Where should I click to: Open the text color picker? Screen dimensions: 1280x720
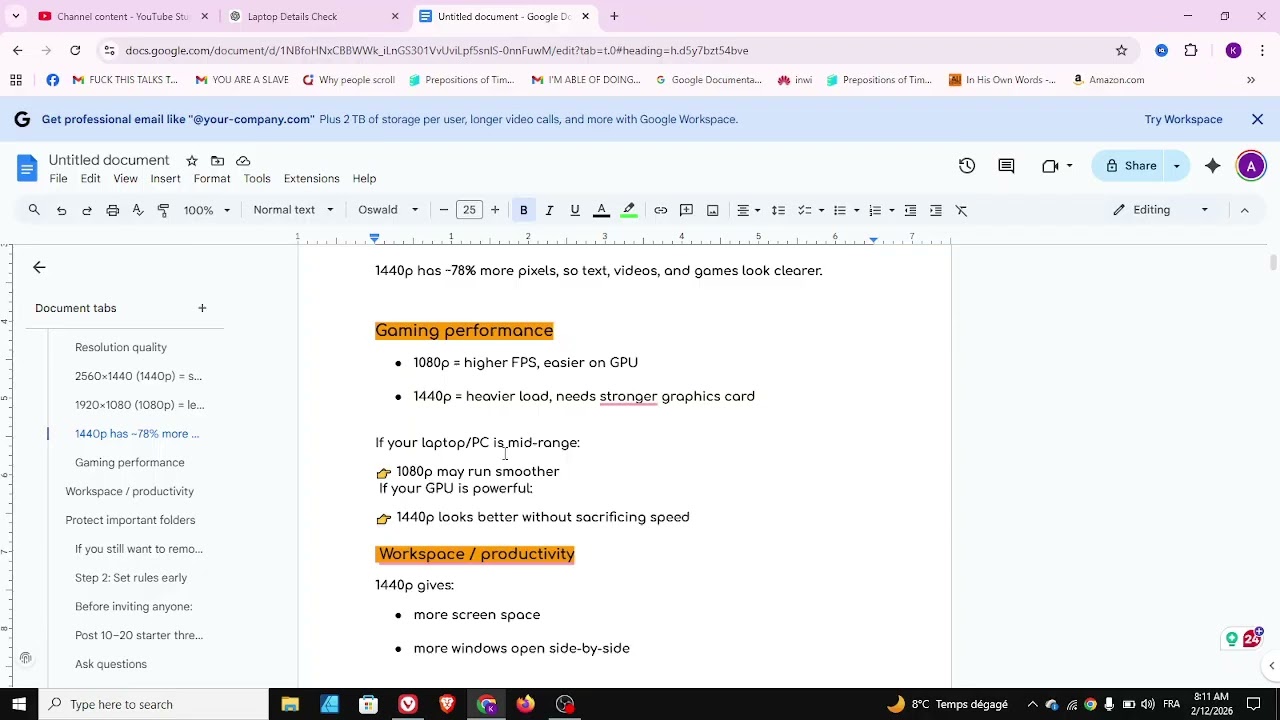point(601,210)
